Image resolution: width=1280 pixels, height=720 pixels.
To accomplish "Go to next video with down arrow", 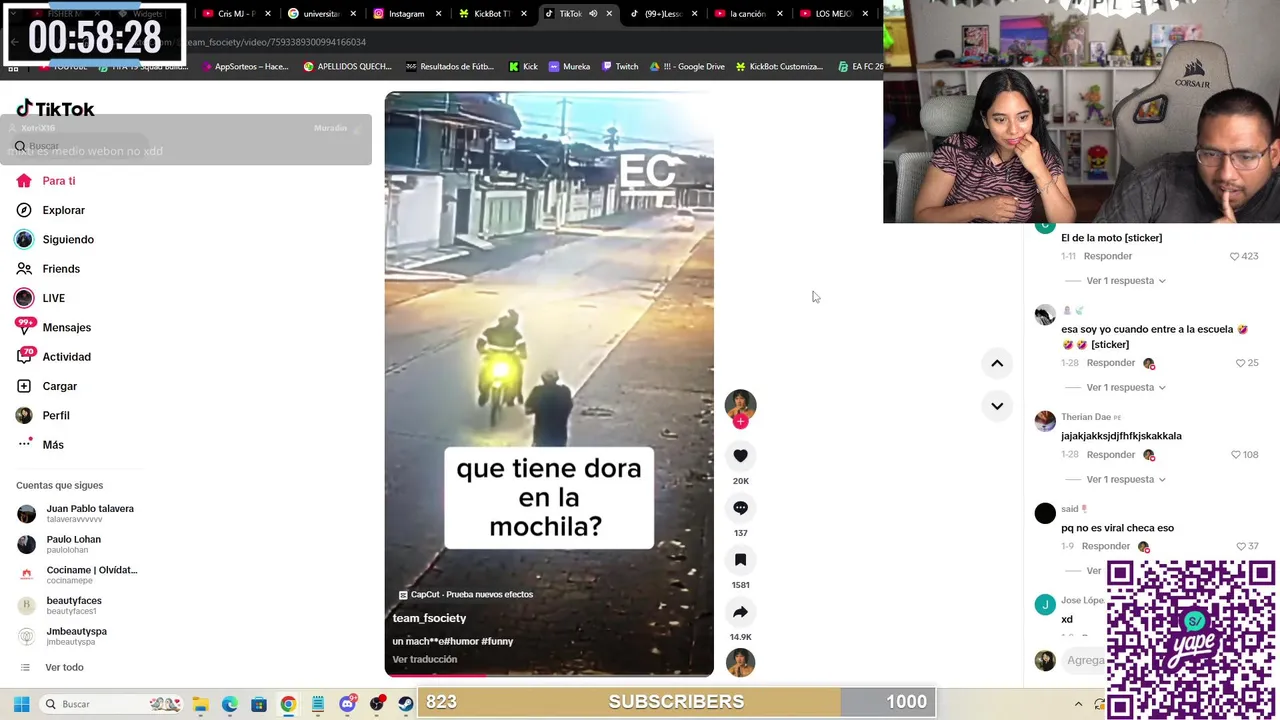I will tap(997, 406).
